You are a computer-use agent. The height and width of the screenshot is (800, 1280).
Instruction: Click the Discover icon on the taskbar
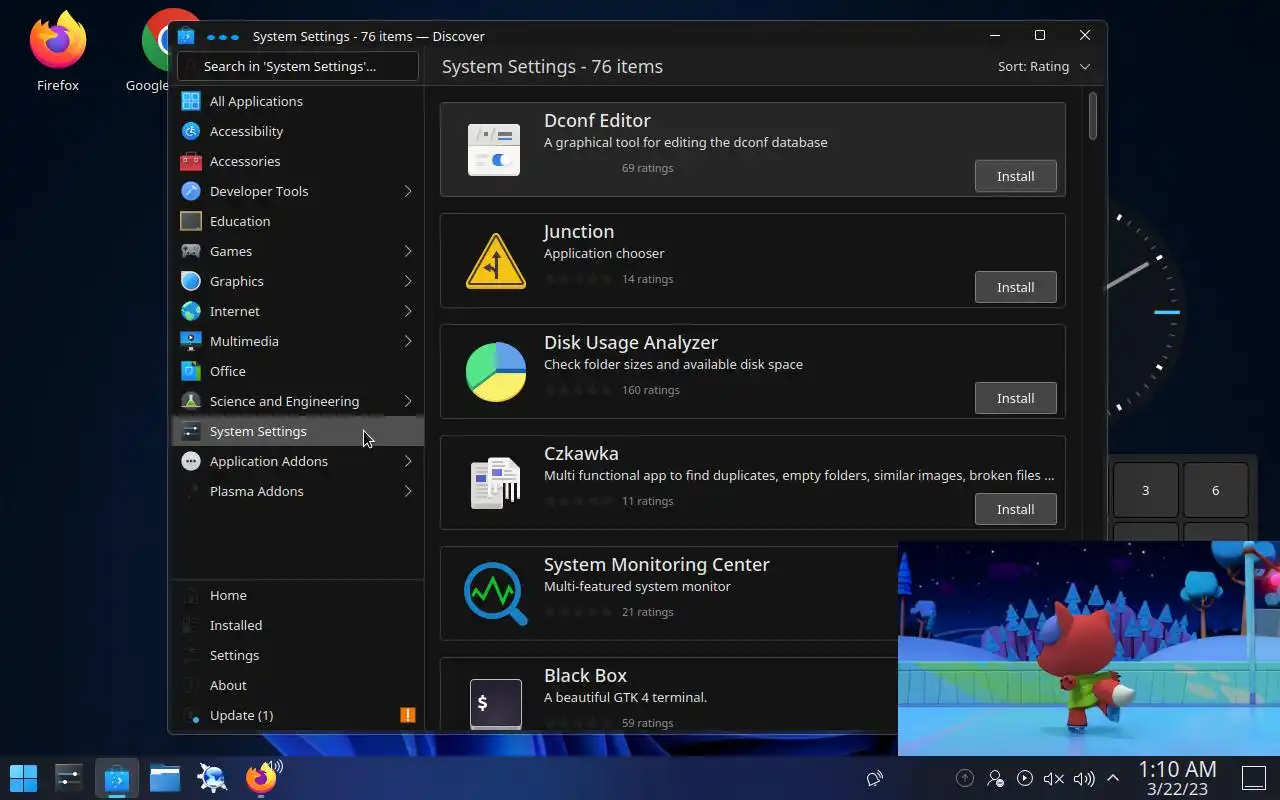117,778
